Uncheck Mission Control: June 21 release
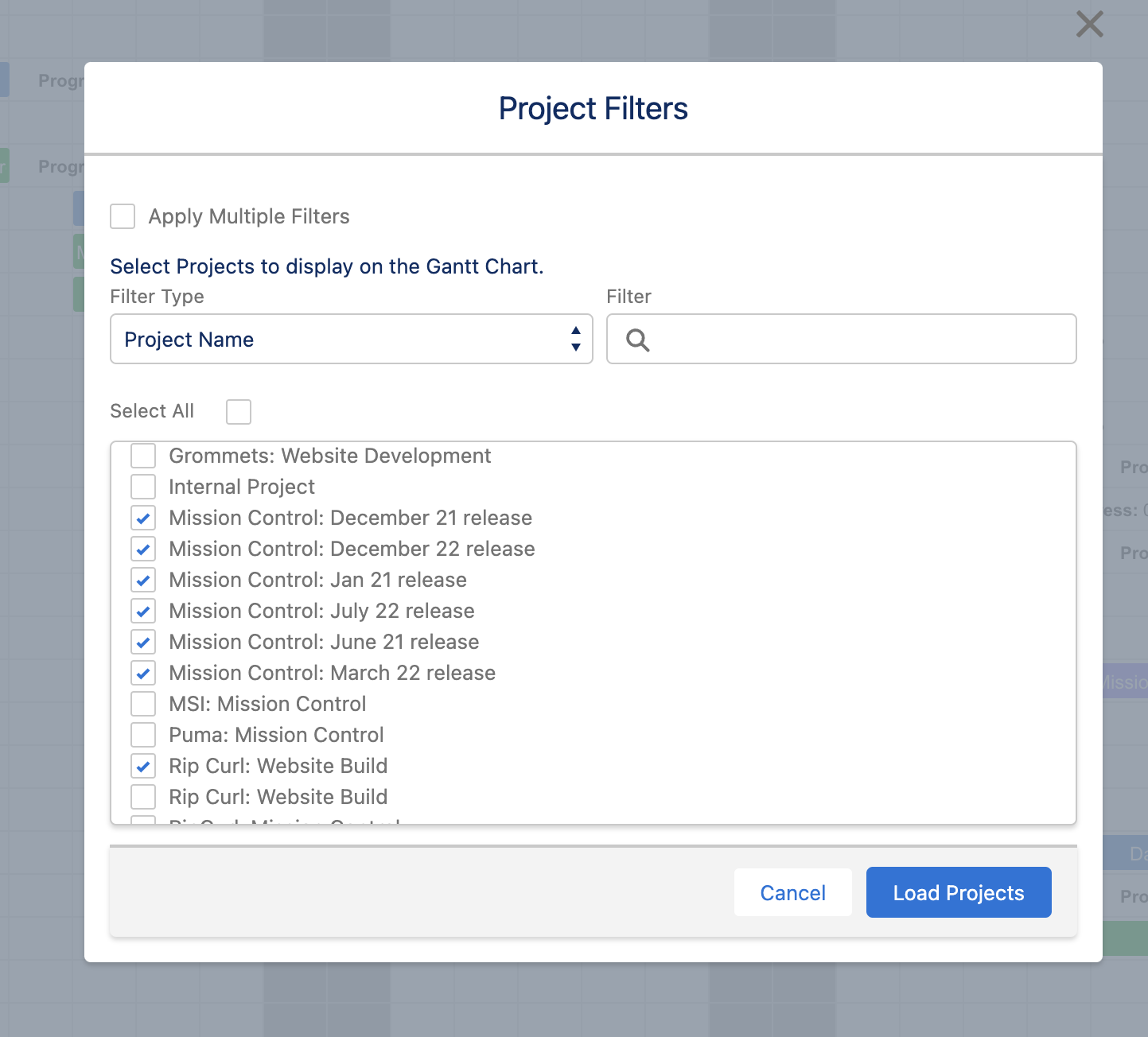Viewport: 1148px width, 1037px height. point(143,642)
